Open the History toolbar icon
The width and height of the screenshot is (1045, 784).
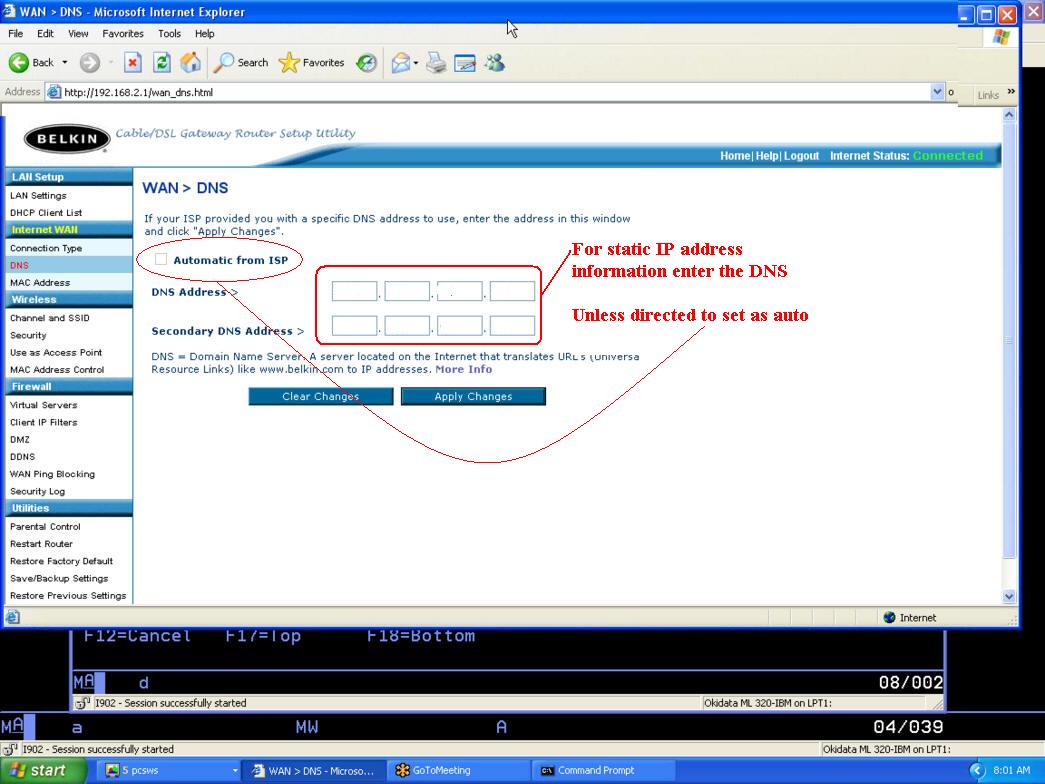[x=366, y=63]
